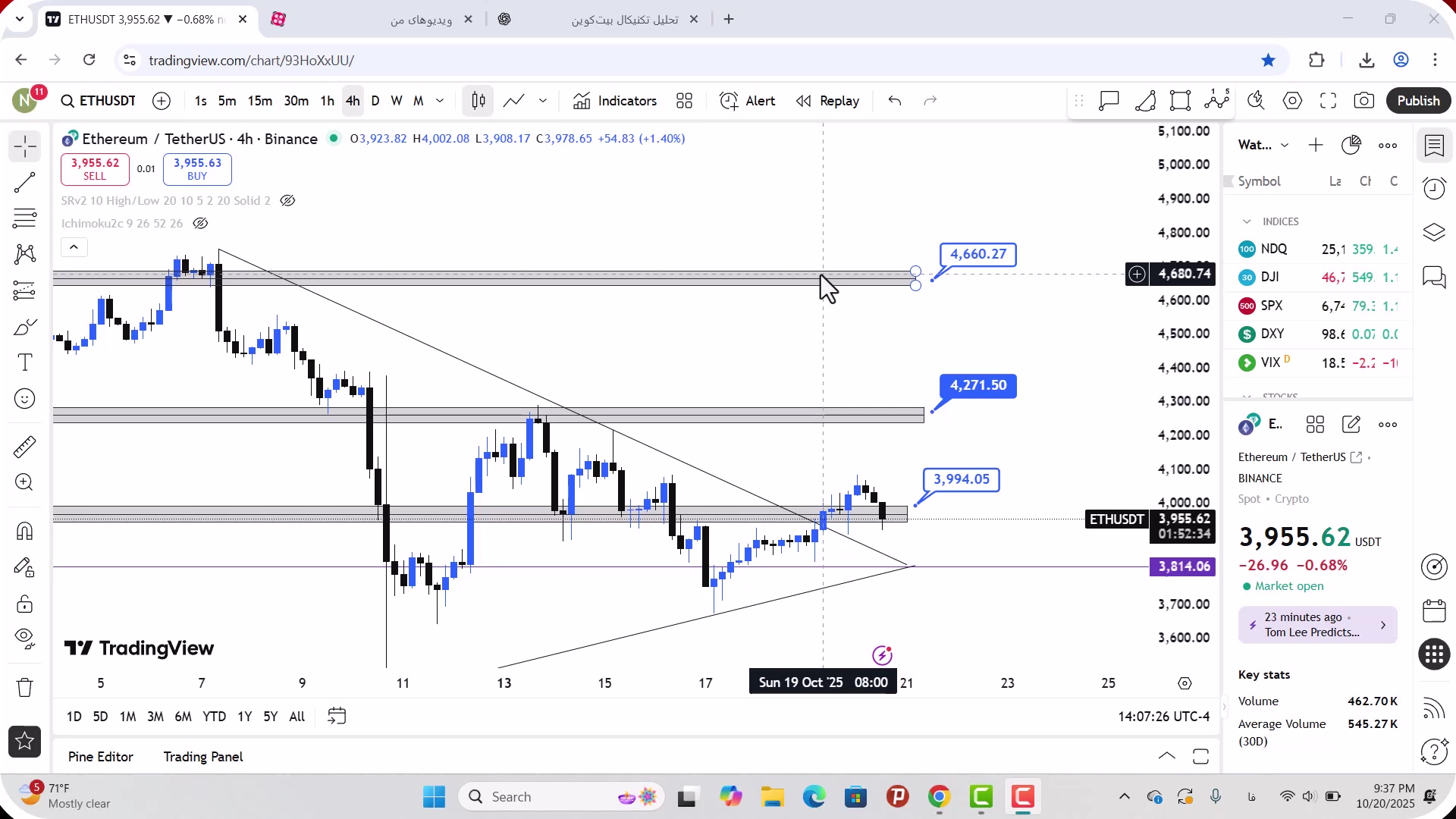
Task: Set range to YTD
Action: click(215, 717)
